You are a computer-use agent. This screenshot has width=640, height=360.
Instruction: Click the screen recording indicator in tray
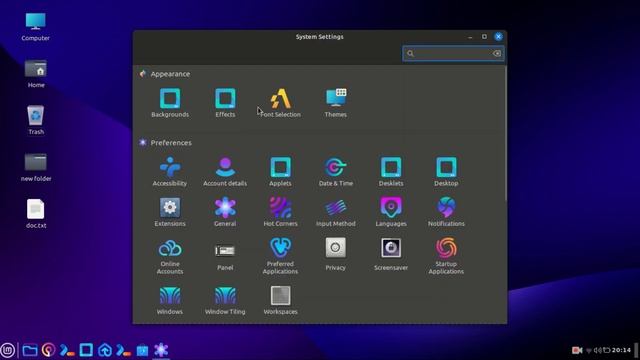pyautogui.click(x=577, y=350)
